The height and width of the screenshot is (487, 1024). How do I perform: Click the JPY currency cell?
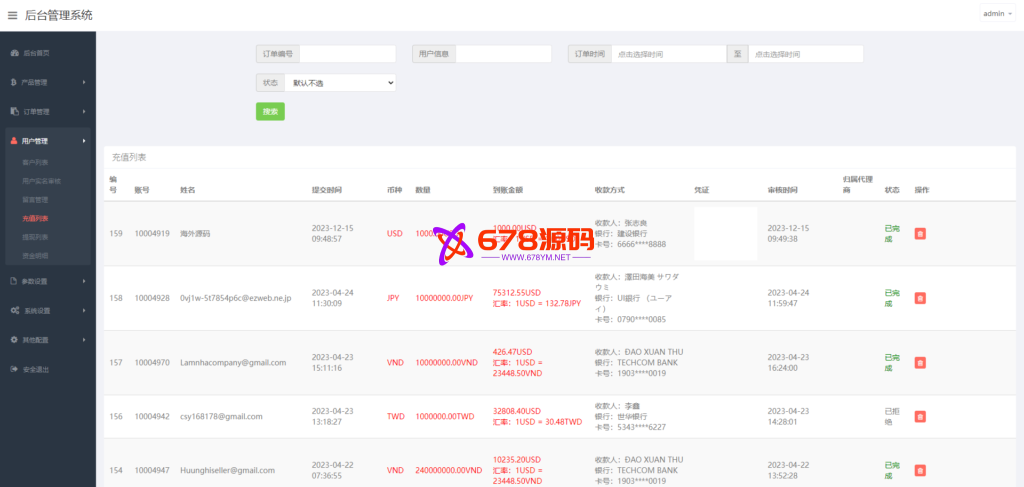(393, 298)
